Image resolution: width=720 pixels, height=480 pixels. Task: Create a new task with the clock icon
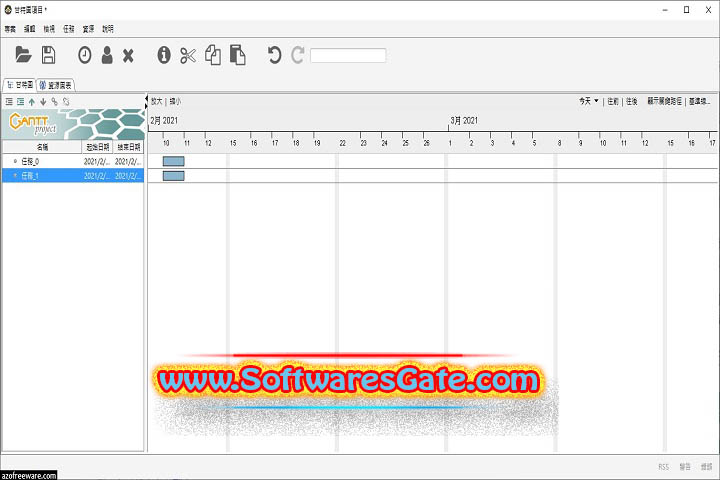pos(84,55)
